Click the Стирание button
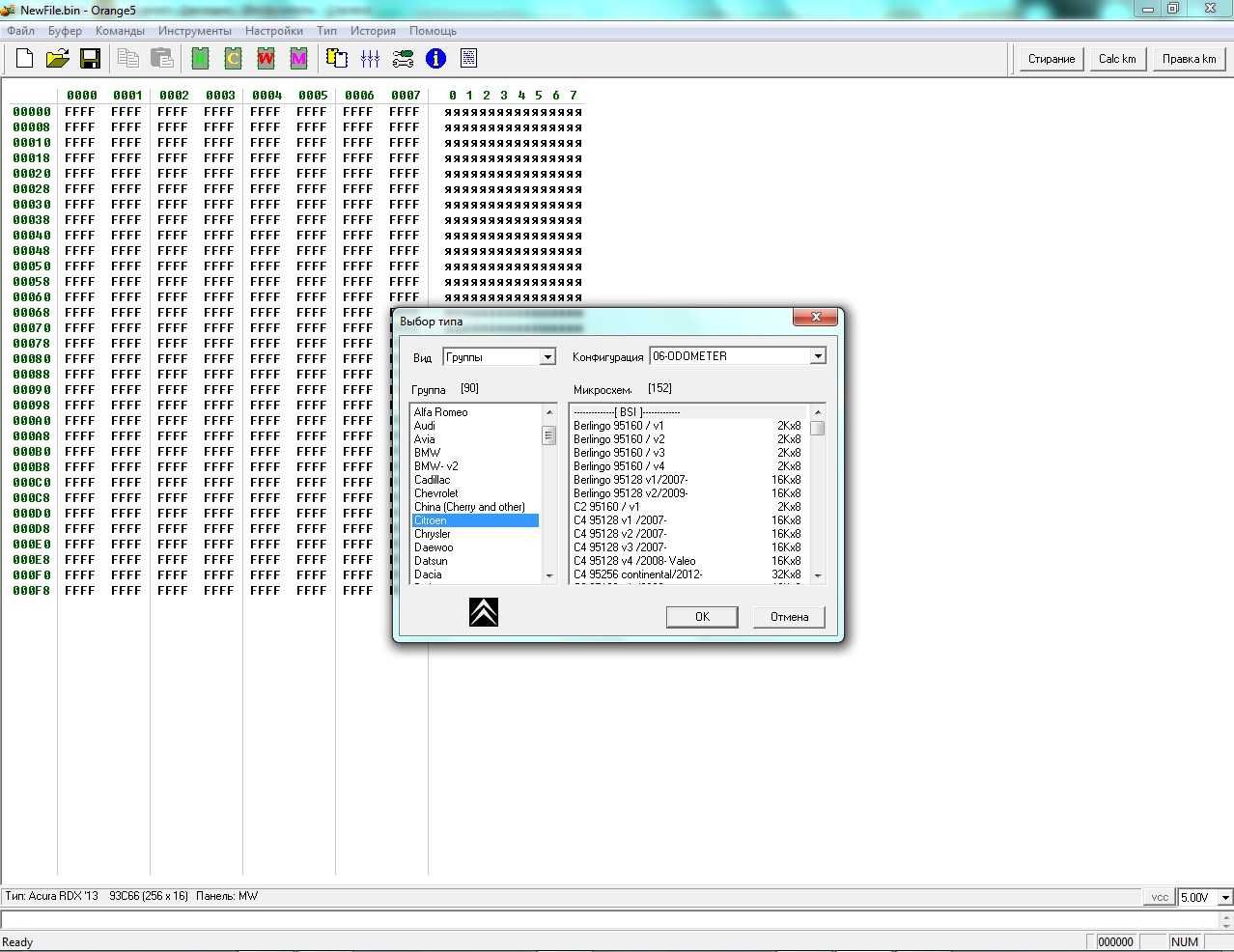The width and height of the screenshot is (1234, 952). [1052, 59]
